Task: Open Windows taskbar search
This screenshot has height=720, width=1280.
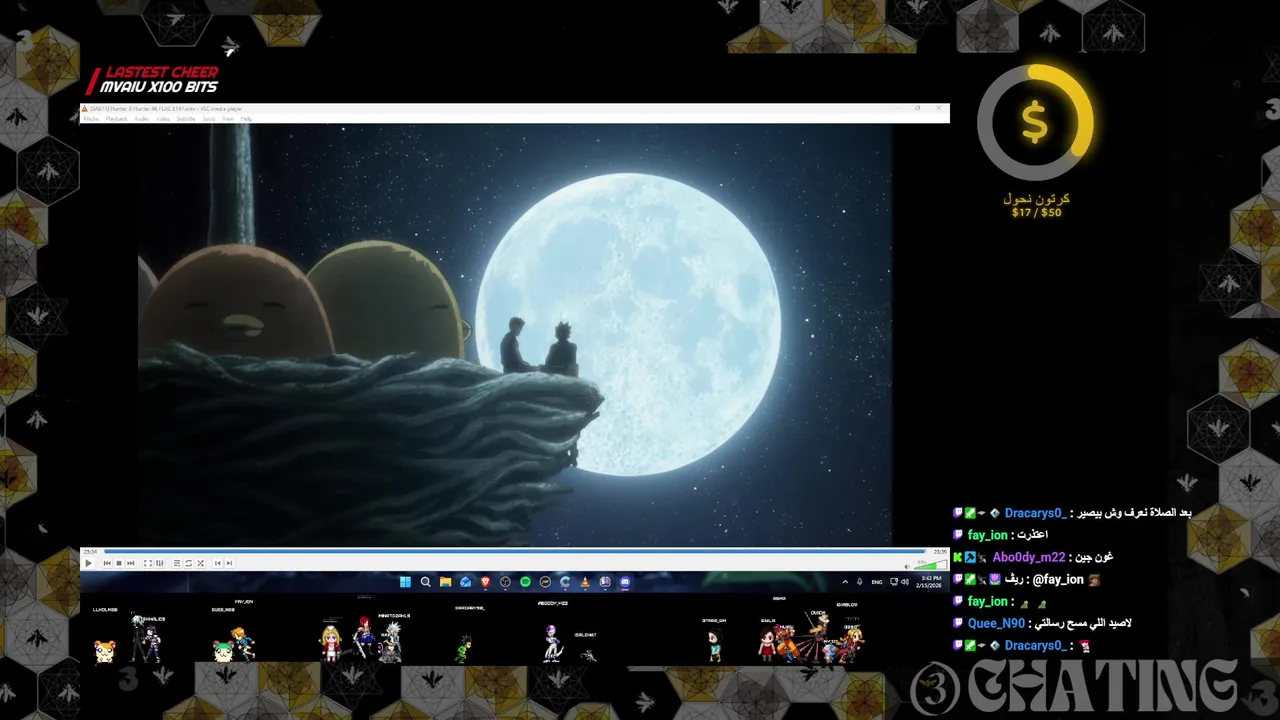Action: pos(425,582)
